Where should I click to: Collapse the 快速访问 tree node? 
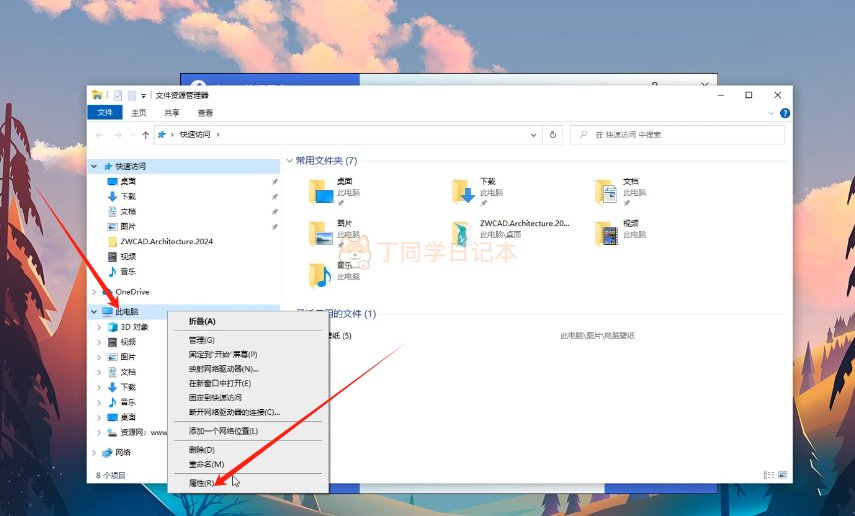pos(94,166)
